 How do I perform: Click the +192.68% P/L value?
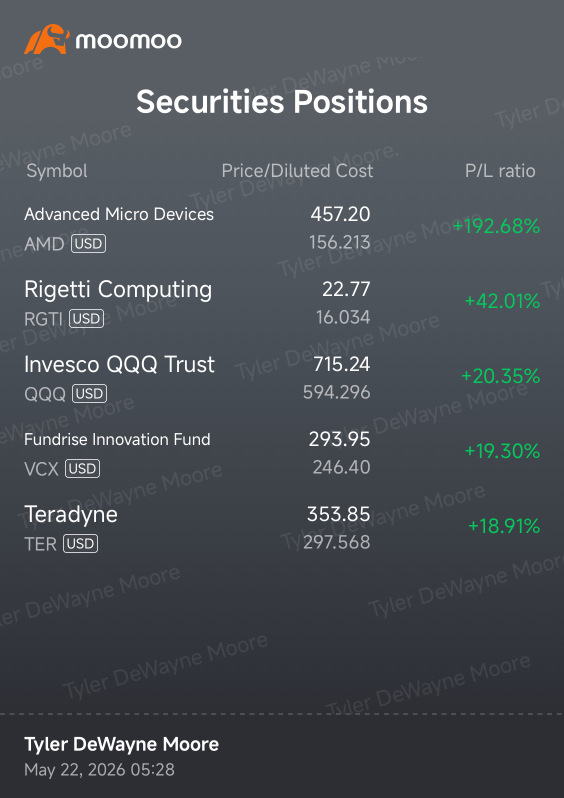coord(496,226)
